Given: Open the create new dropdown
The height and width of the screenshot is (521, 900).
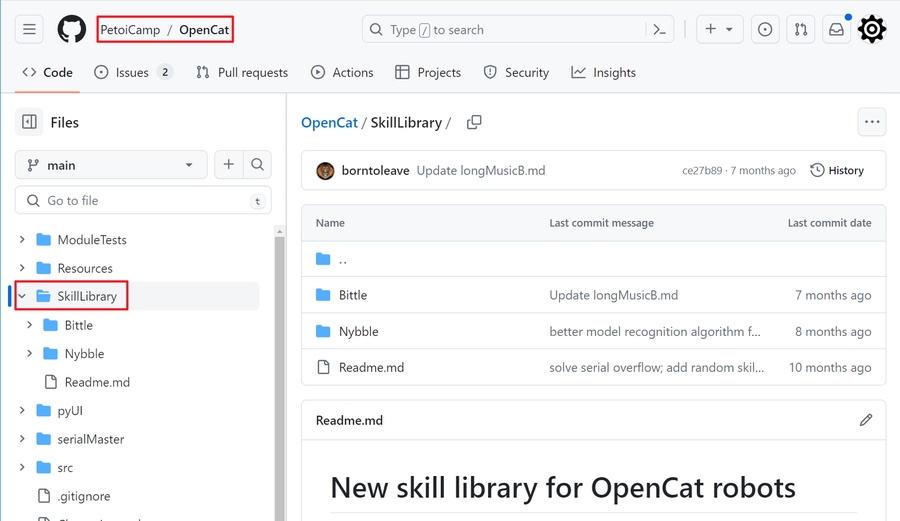Looking at the screenshot, I should (719, 30).
